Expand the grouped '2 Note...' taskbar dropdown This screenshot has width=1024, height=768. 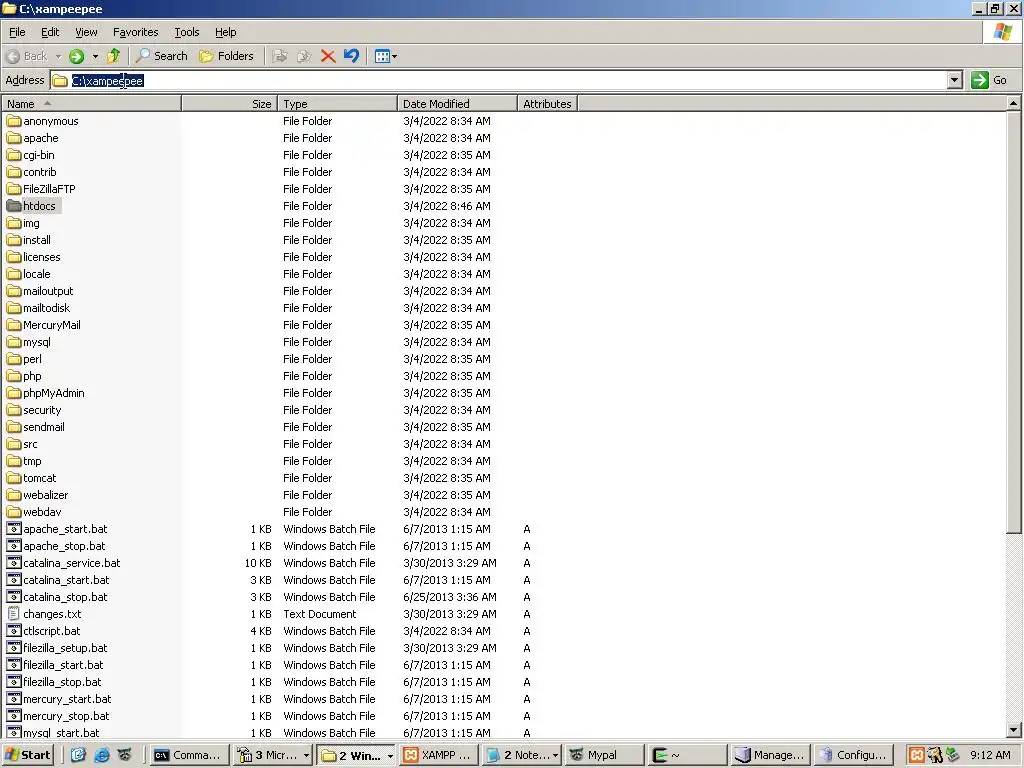click(x=555, y=755)
